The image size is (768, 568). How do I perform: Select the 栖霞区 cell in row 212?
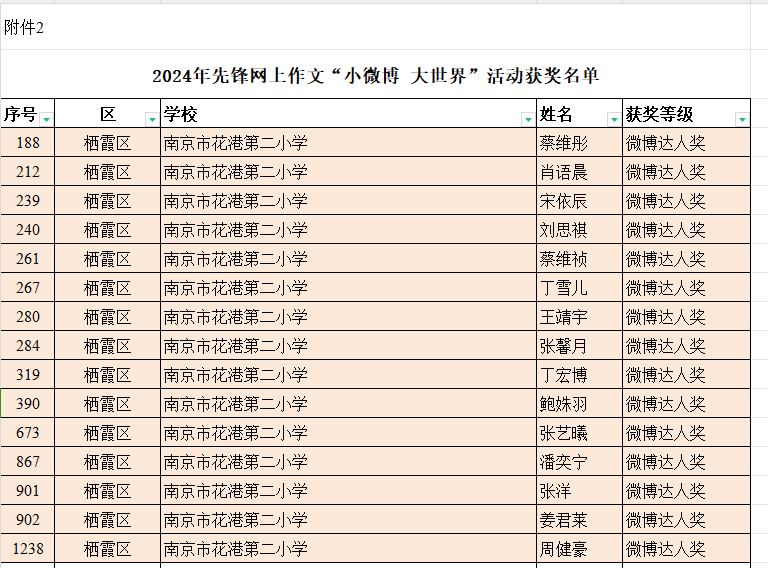click(107, 171)
